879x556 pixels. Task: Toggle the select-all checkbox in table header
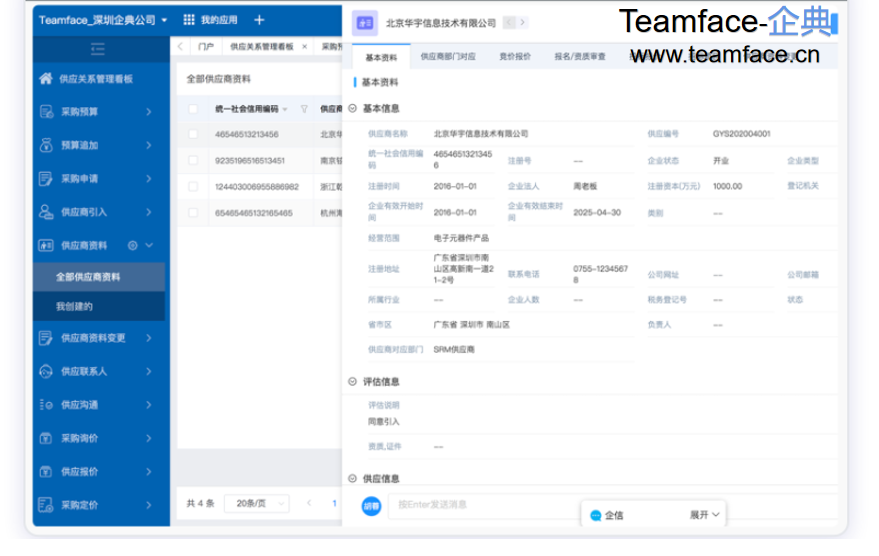point(193,109)
